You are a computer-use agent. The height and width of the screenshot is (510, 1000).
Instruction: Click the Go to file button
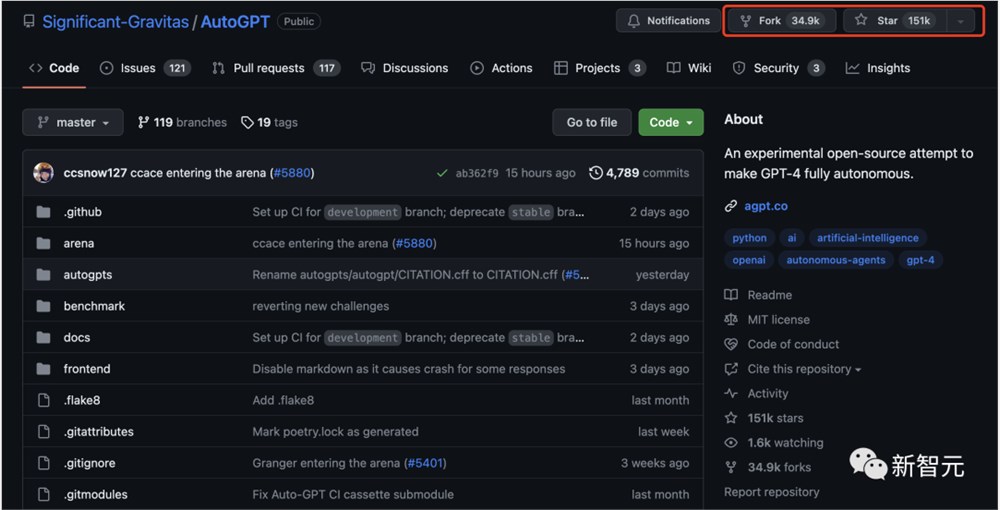(592, 122)
